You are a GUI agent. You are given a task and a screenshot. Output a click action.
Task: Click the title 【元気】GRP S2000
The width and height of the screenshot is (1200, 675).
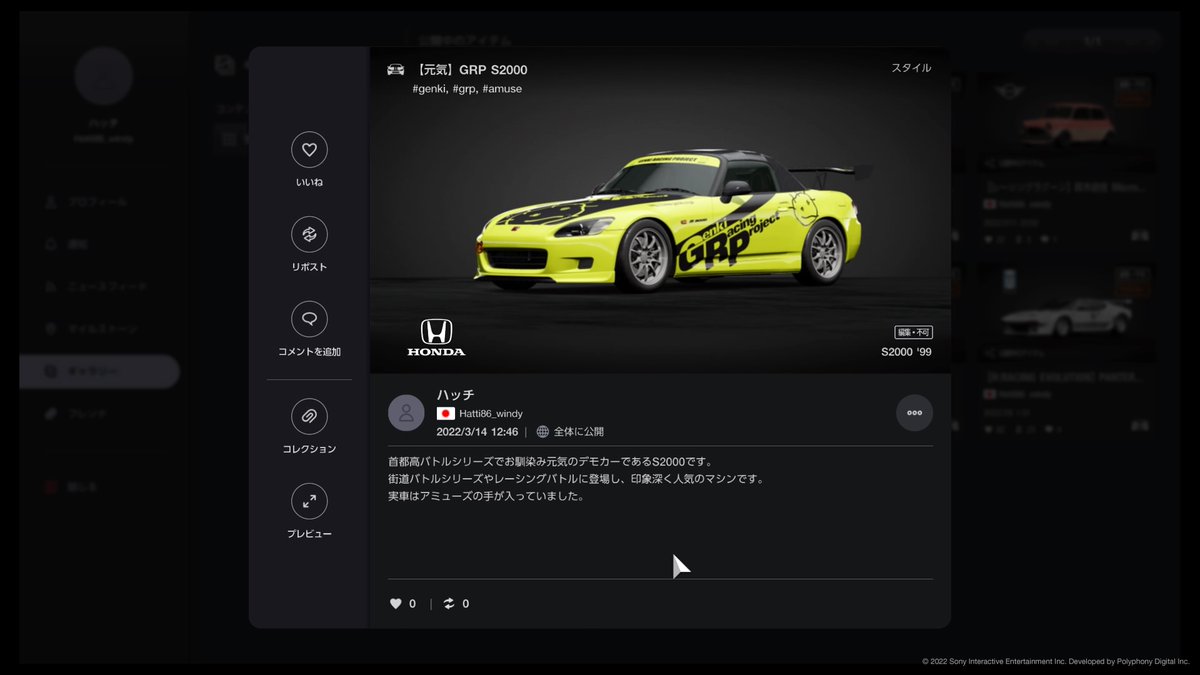470,70
